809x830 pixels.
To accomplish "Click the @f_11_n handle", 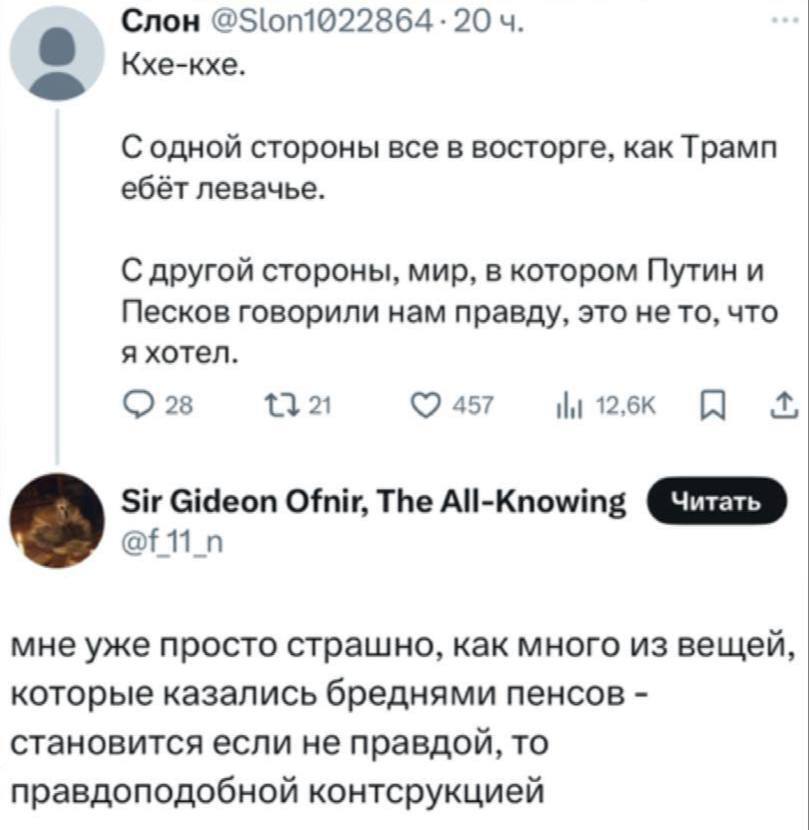I will 166,540.
